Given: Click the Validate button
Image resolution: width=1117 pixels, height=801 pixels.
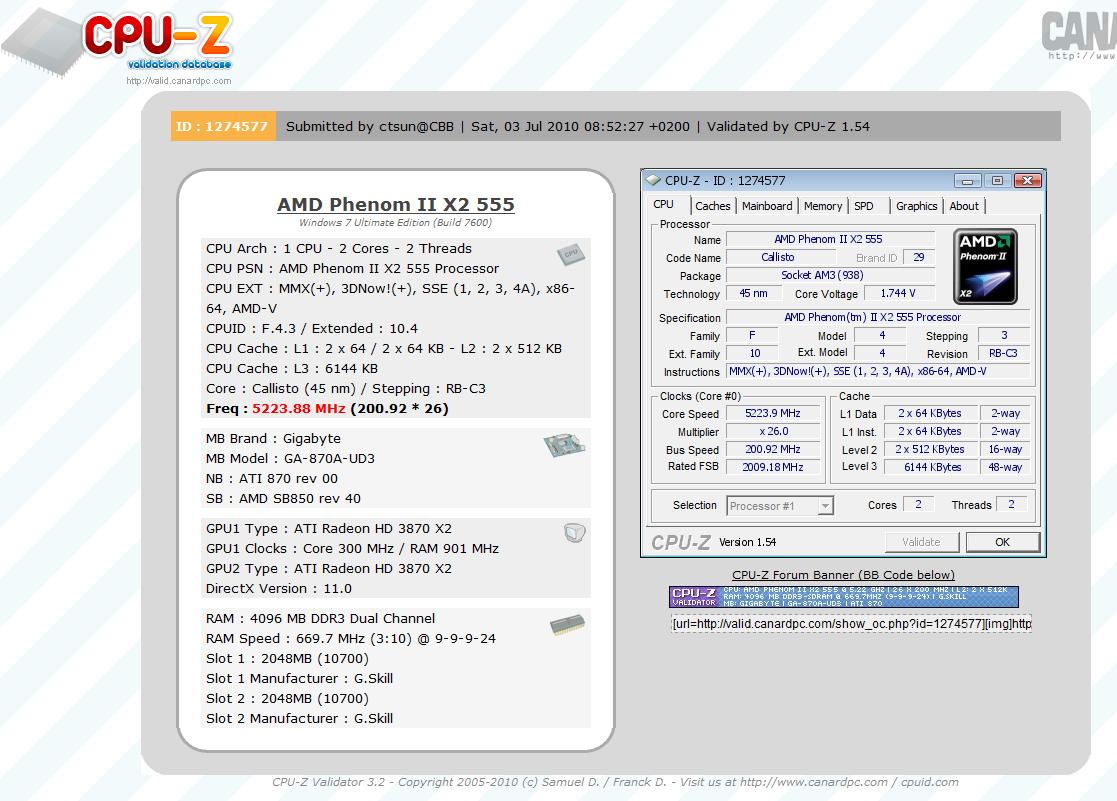Looking at the screenshot, I should [921, 542].
